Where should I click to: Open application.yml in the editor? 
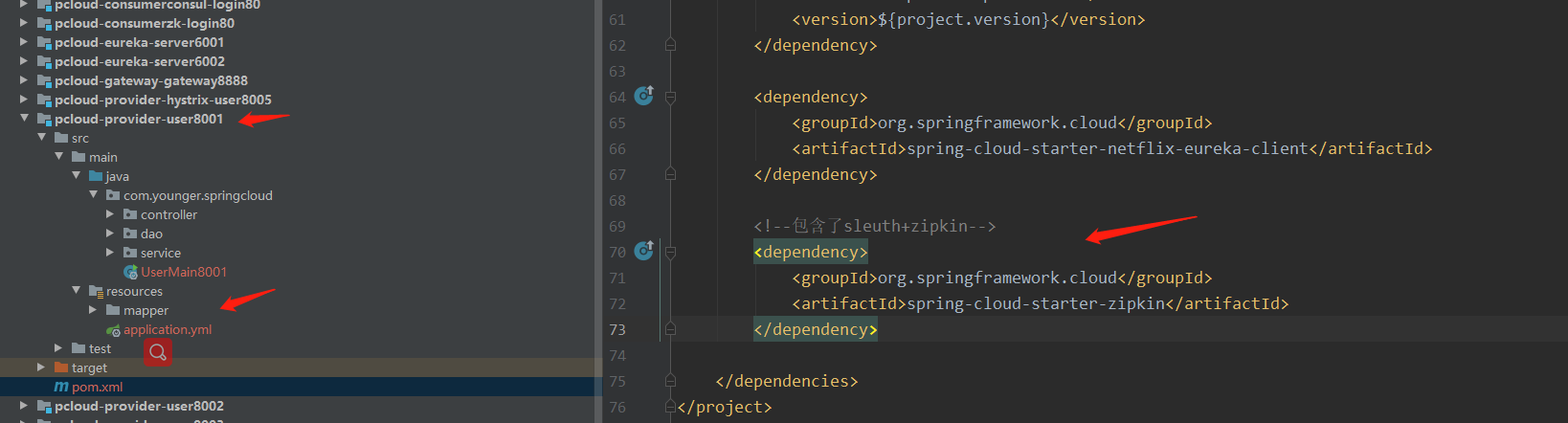(x=168, y=329)
